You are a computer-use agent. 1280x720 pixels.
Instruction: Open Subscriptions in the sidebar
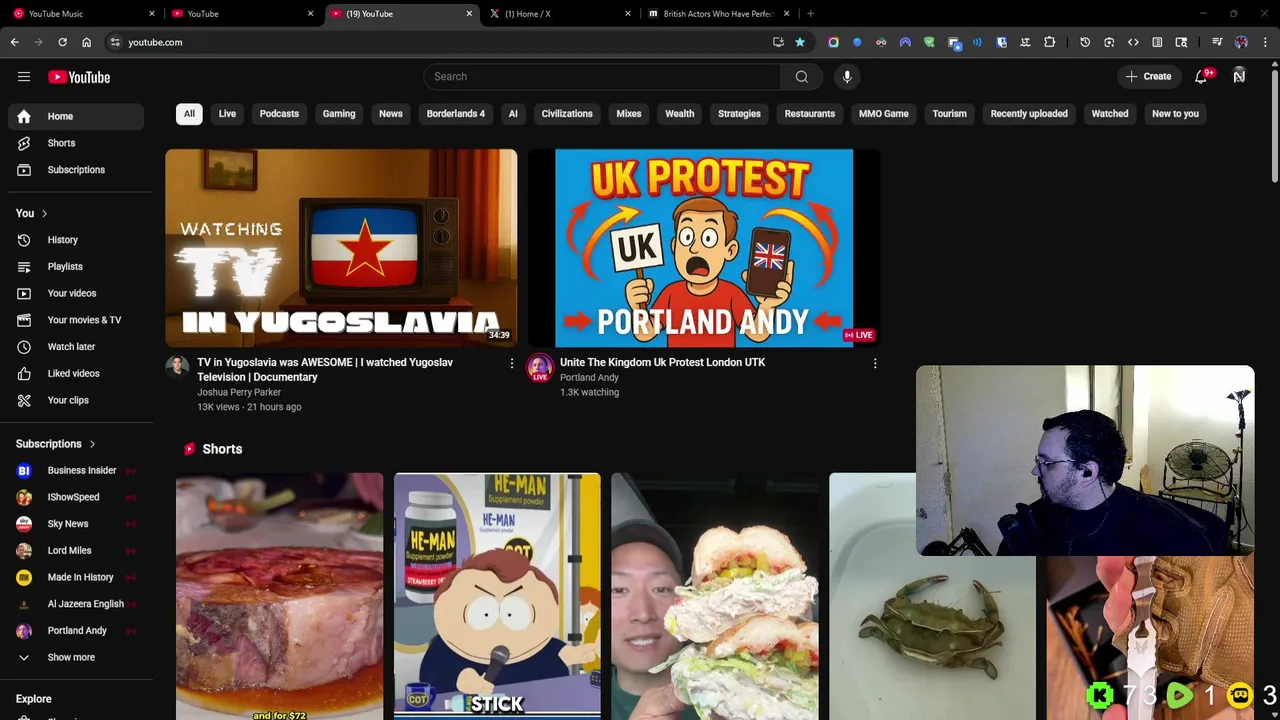coord(76,170)
